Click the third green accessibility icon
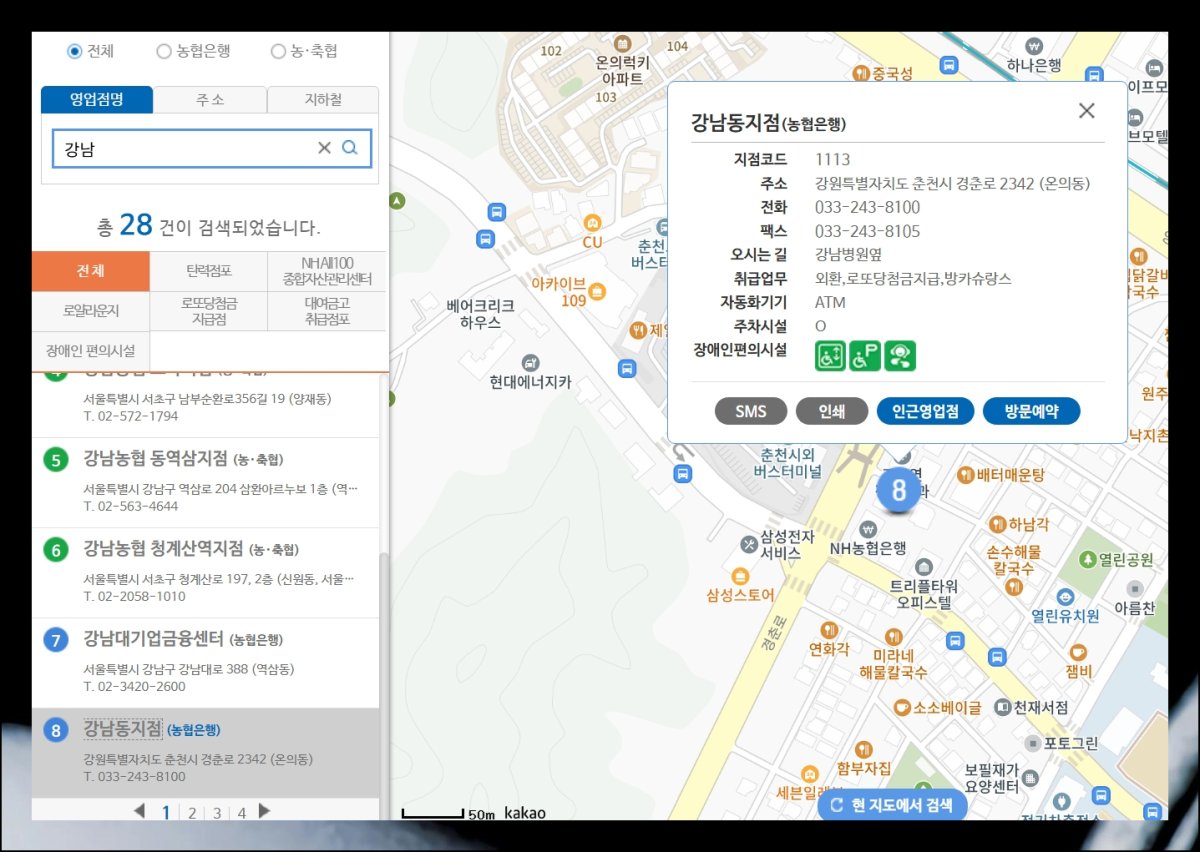This screenshot has width=1200, height=852. [x=900, y=356]
